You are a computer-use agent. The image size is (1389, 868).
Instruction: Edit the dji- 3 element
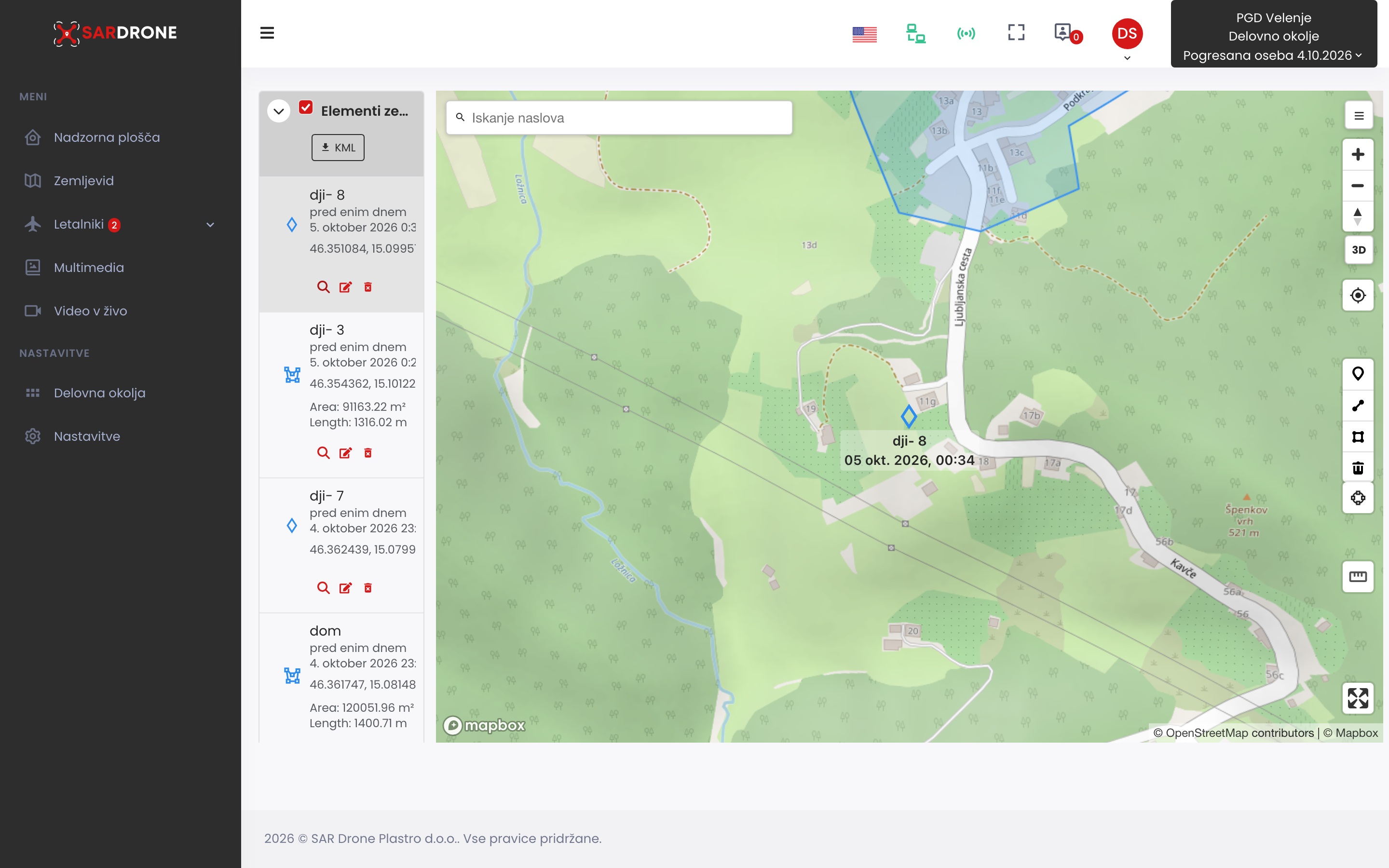point(345,453)
